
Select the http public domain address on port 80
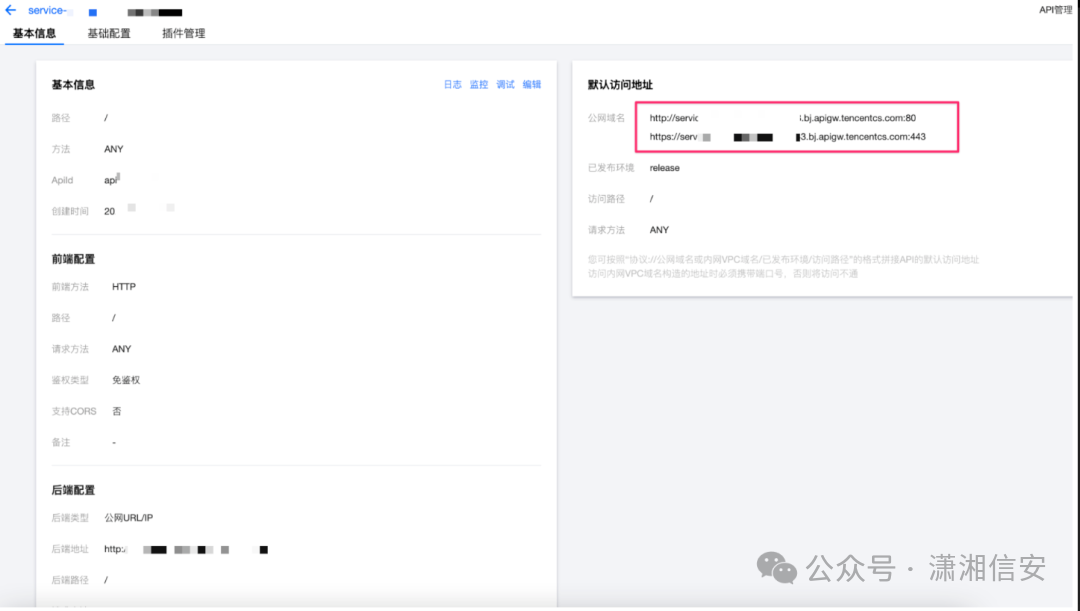pyautogui.click(x=790, y=117)
